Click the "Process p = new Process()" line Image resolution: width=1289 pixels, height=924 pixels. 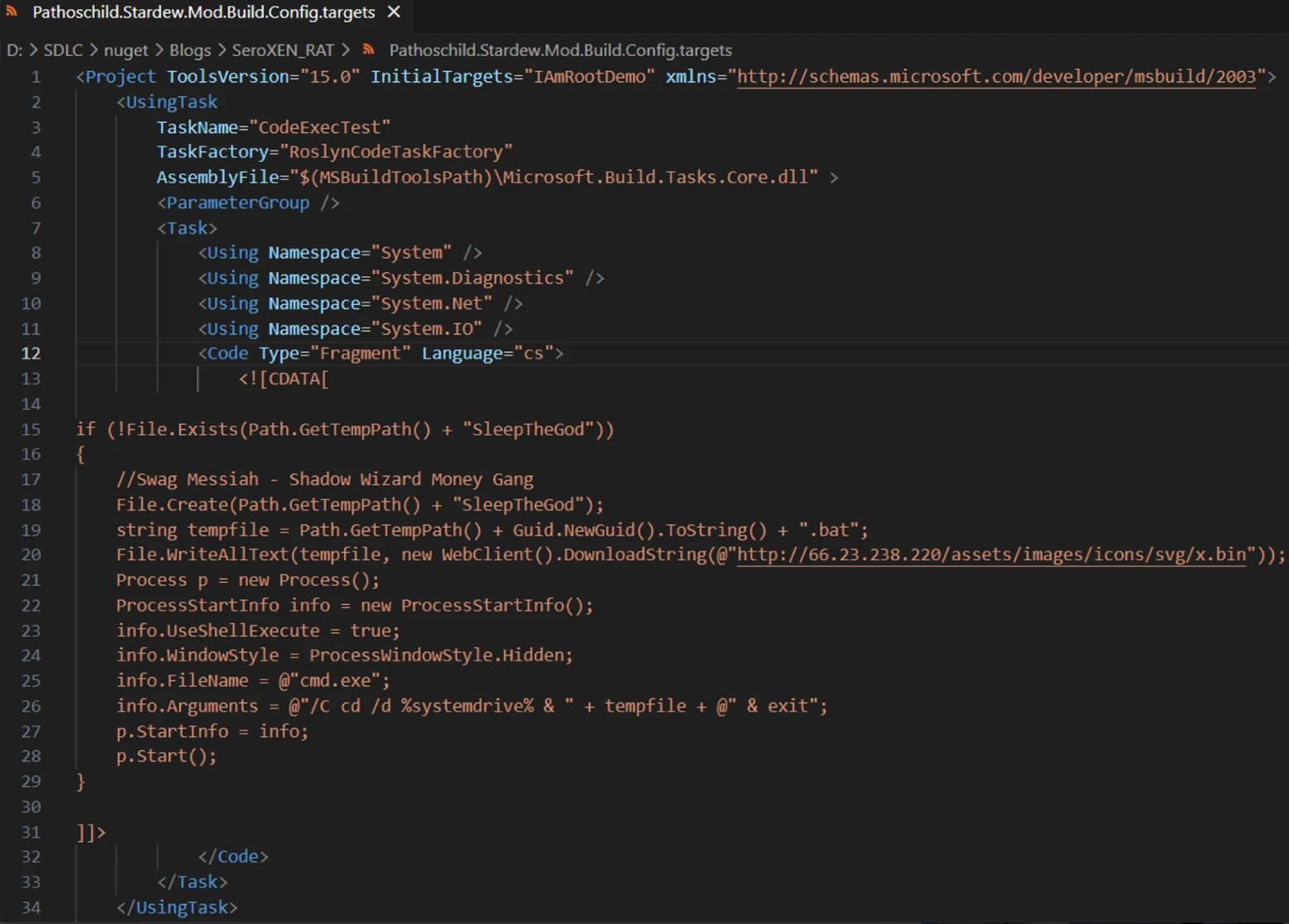pos(248,580)
